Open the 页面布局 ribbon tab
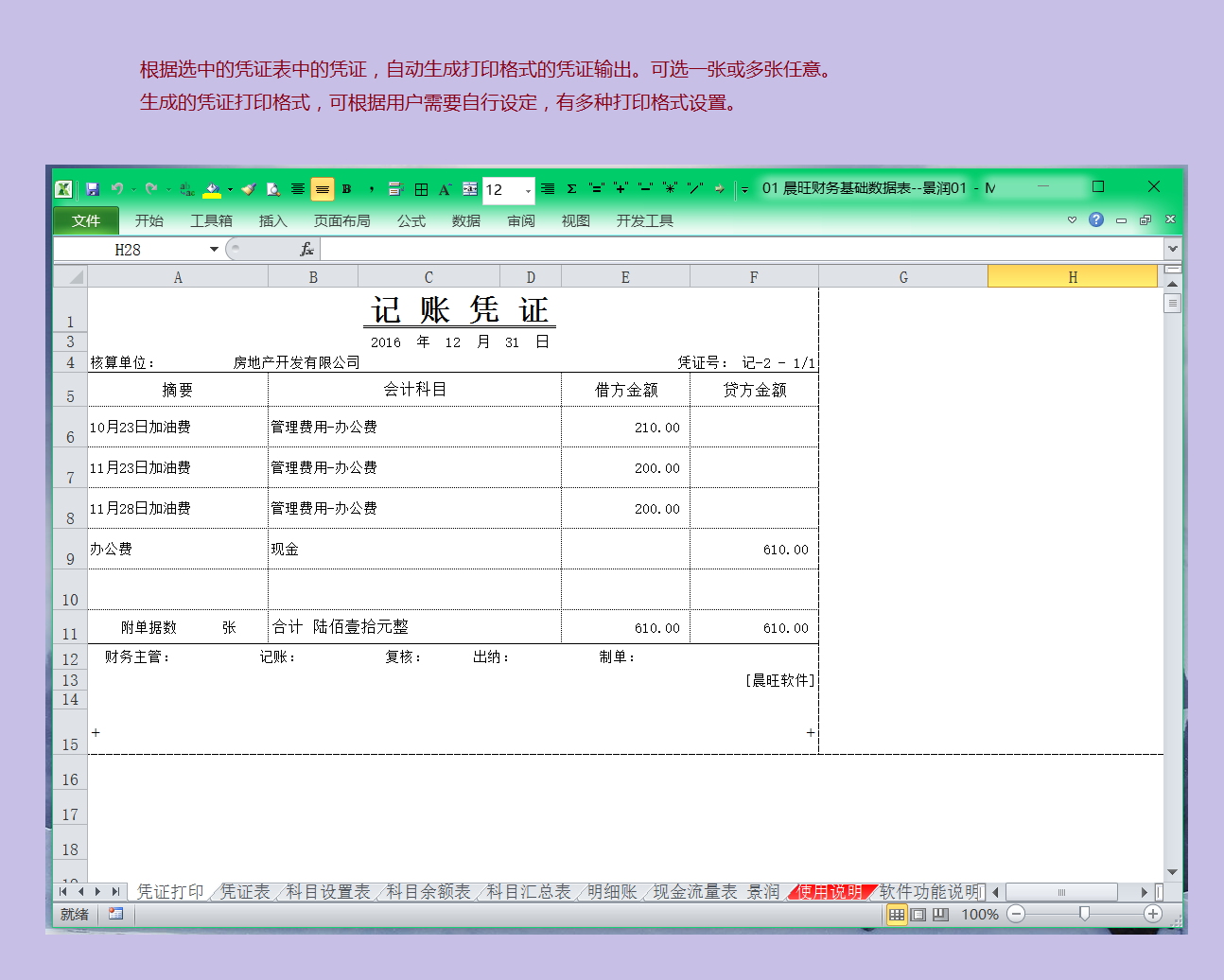The image size is (1224, 980). click(x=341, y=220)
